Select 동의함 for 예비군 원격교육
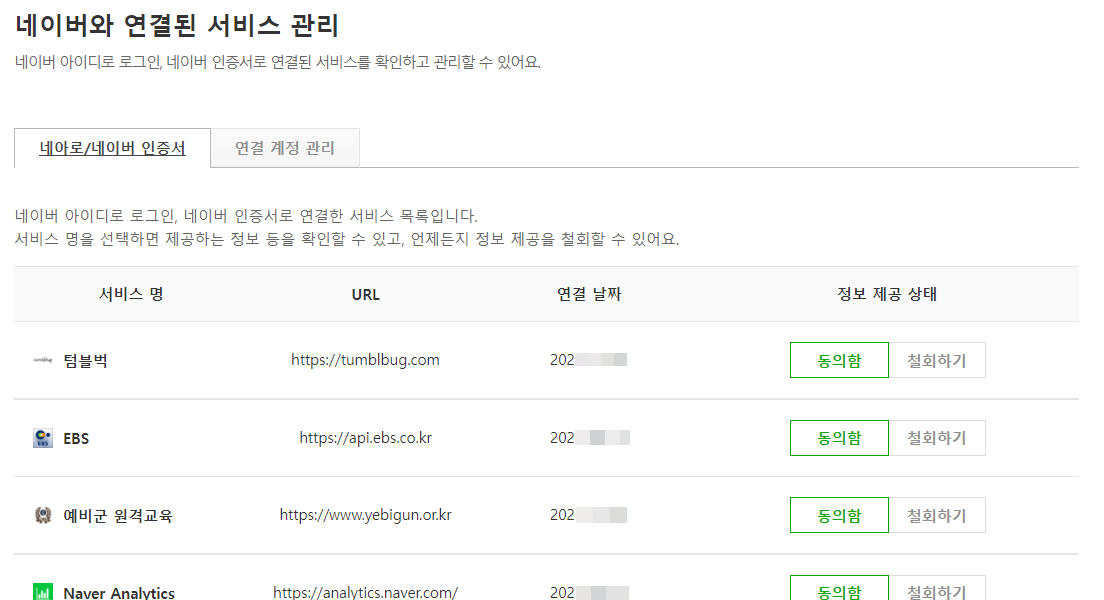The width and height of the screenshot is (1104, 600). (x=839, y=515)
